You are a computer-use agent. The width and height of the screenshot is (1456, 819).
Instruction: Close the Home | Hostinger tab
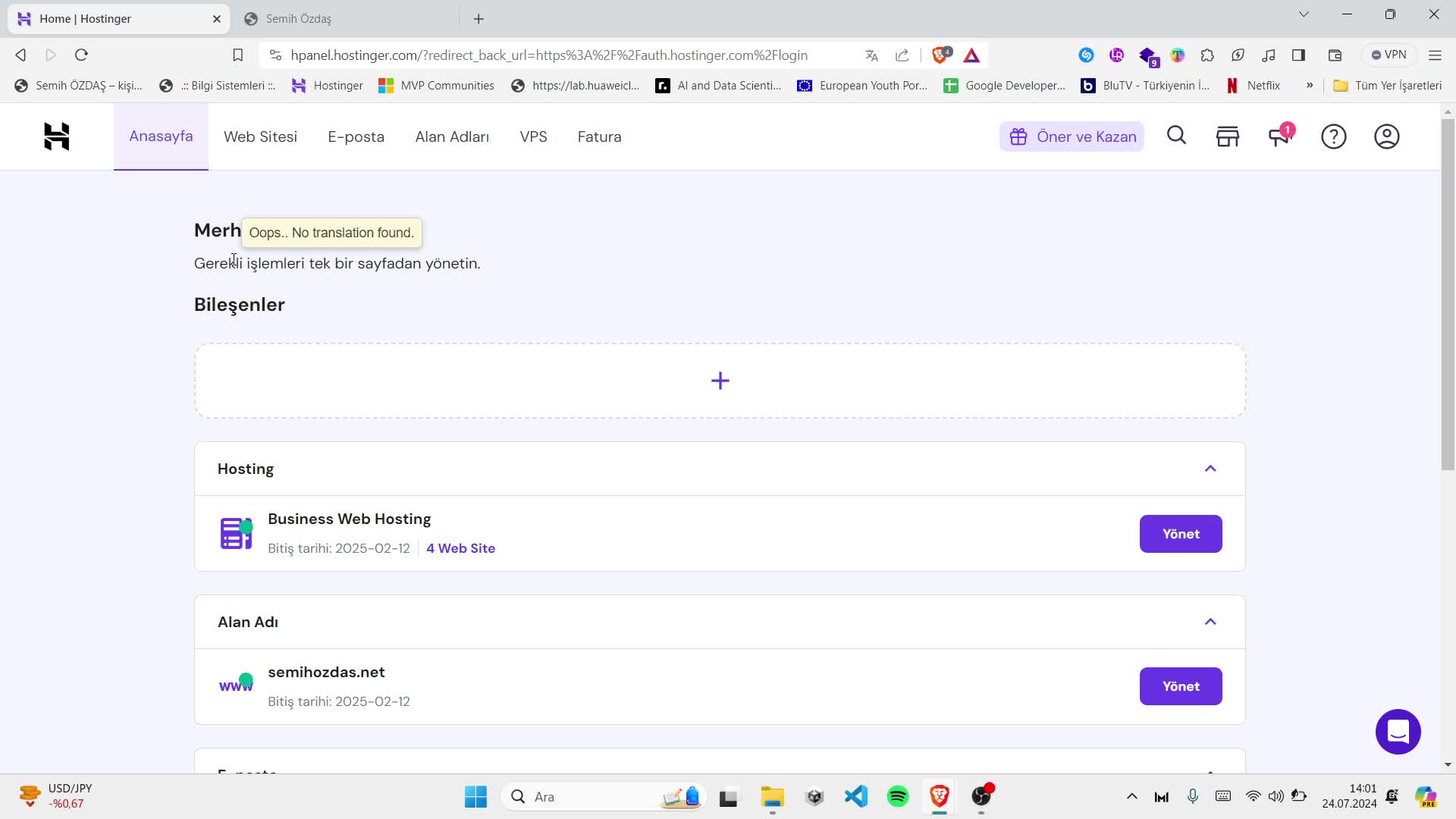coord(217,19)
